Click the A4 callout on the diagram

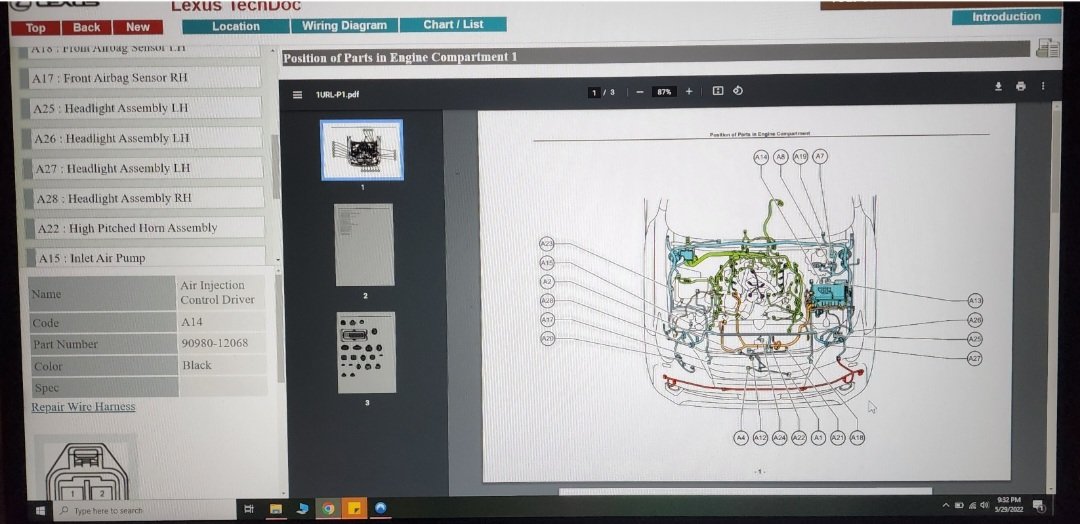pyautogui.click(x=740, y=437)
